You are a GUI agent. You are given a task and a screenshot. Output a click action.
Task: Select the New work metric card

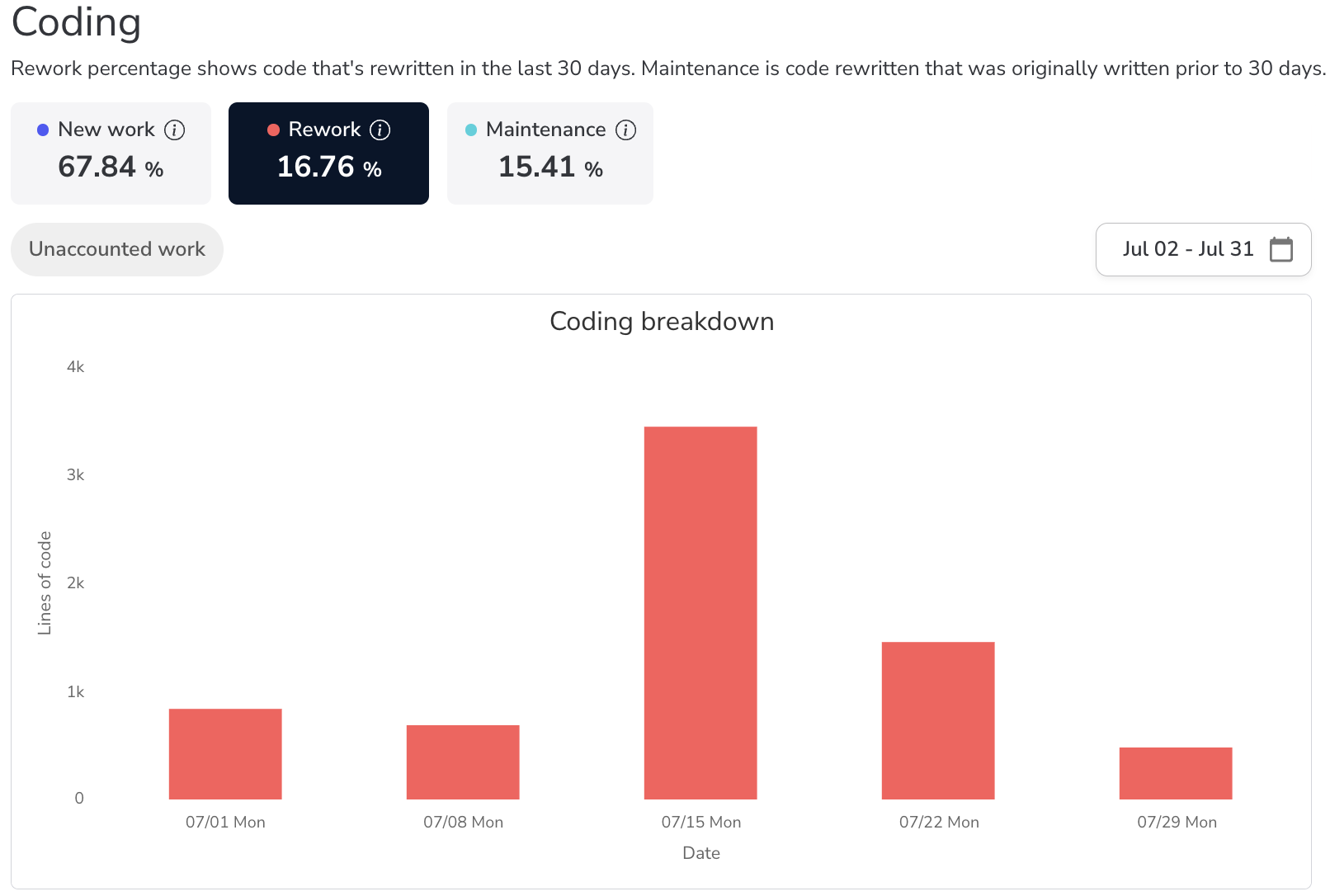tap(111, 153)
